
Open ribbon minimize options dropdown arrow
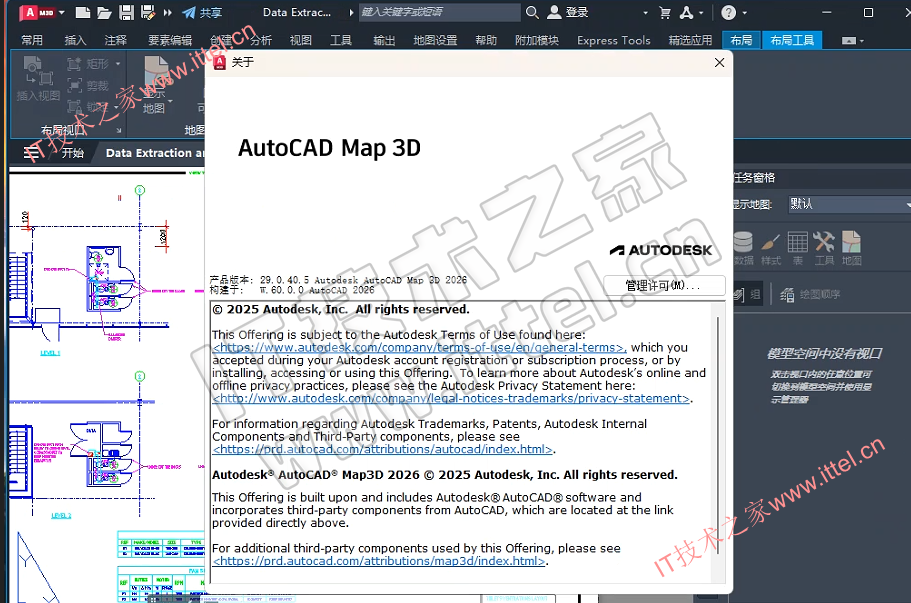pyautogui.click(x=862, y=41)
